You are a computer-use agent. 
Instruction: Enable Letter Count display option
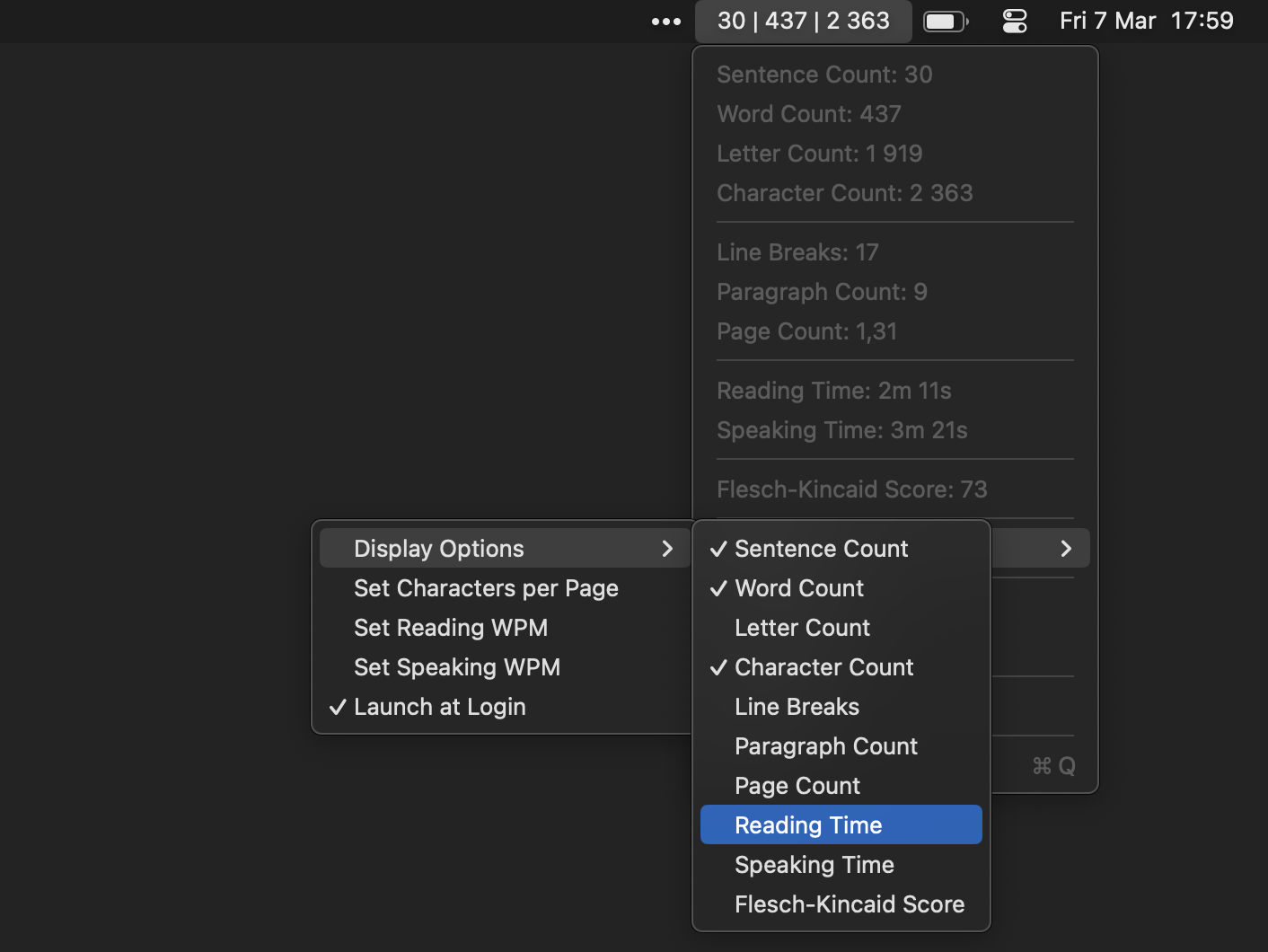(802, 628)
